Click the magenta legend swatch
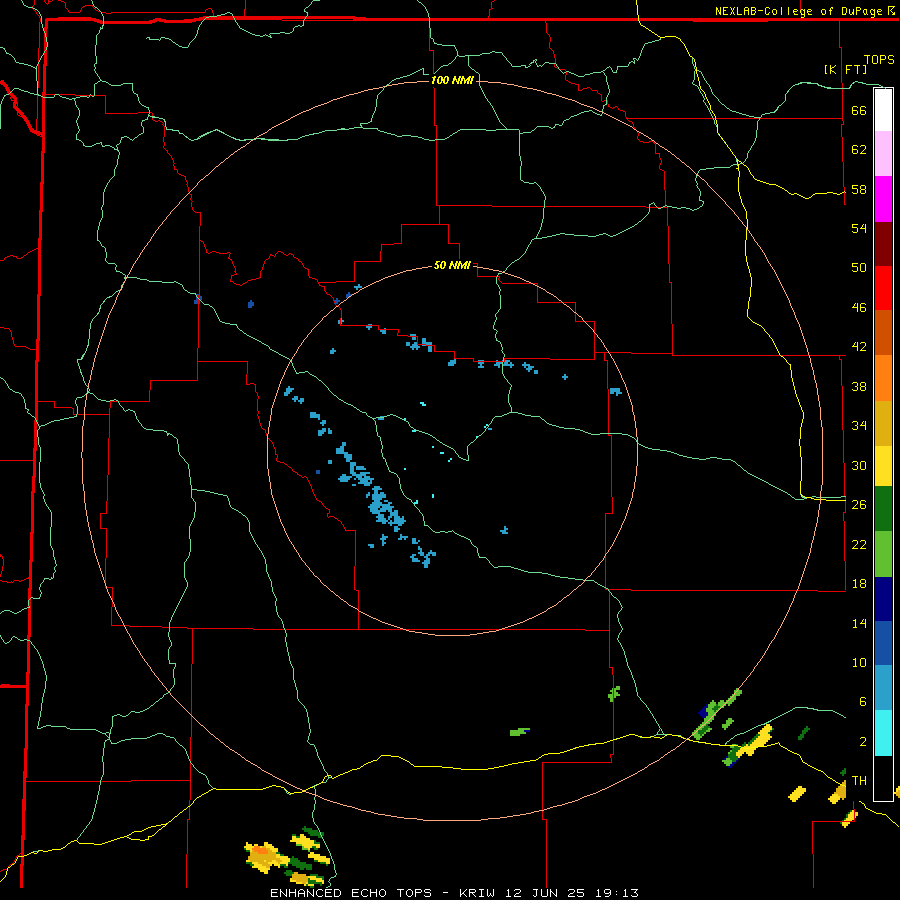This screenshot has width=900, height=900. (x=883, y=199)
